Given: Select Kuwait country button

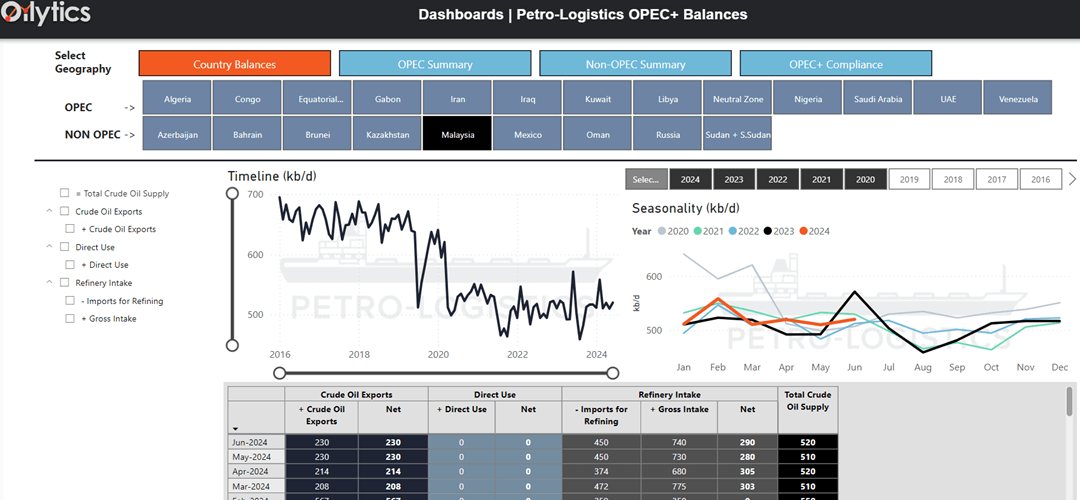Looking at the screenshot, I should [x=598, y=98].
